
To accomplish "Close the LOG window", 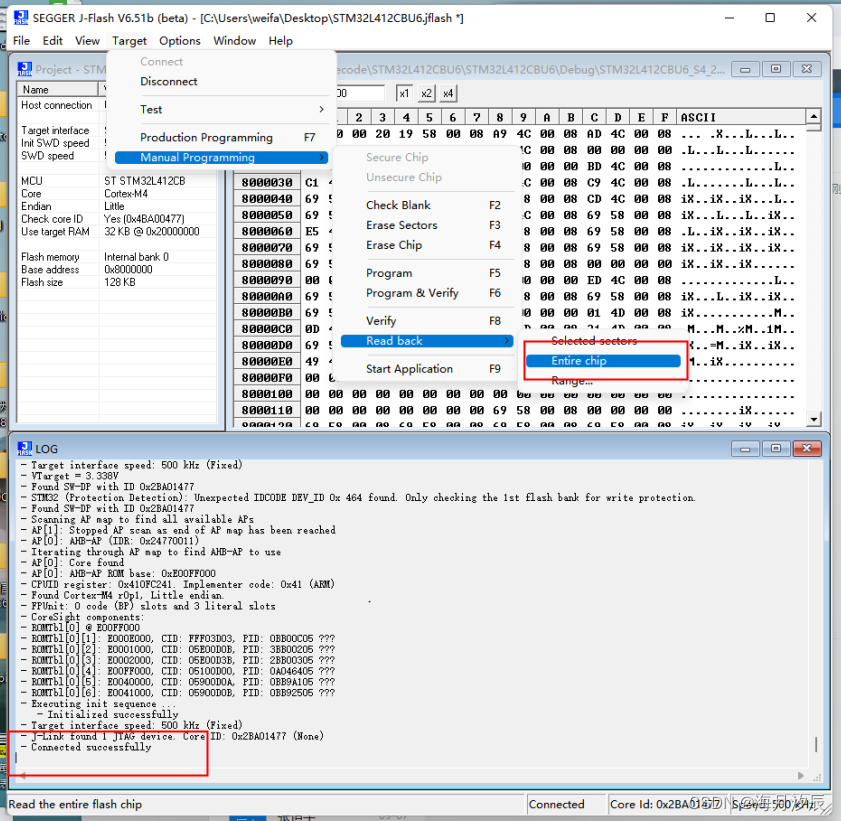I will pos(807,448).
